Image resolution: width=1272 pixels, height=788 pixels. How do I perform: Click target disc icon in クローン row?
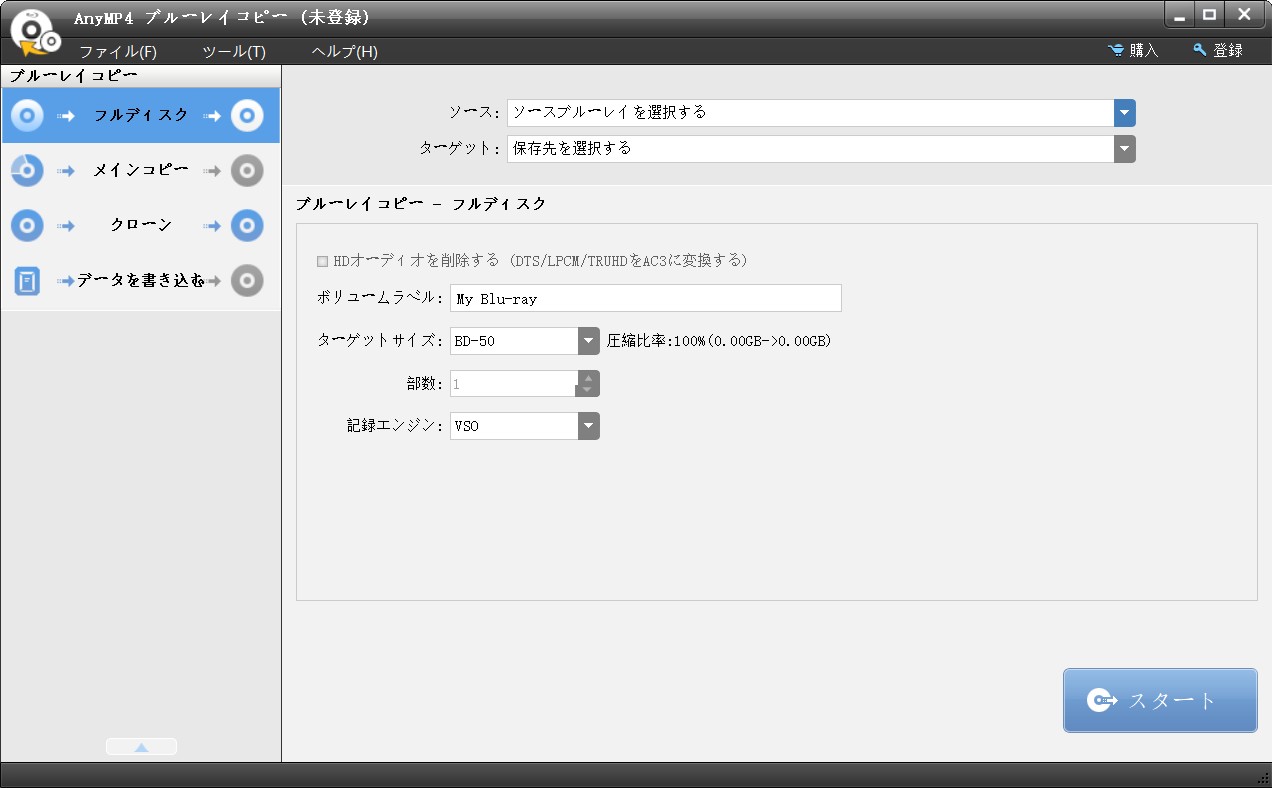point(247,226)
